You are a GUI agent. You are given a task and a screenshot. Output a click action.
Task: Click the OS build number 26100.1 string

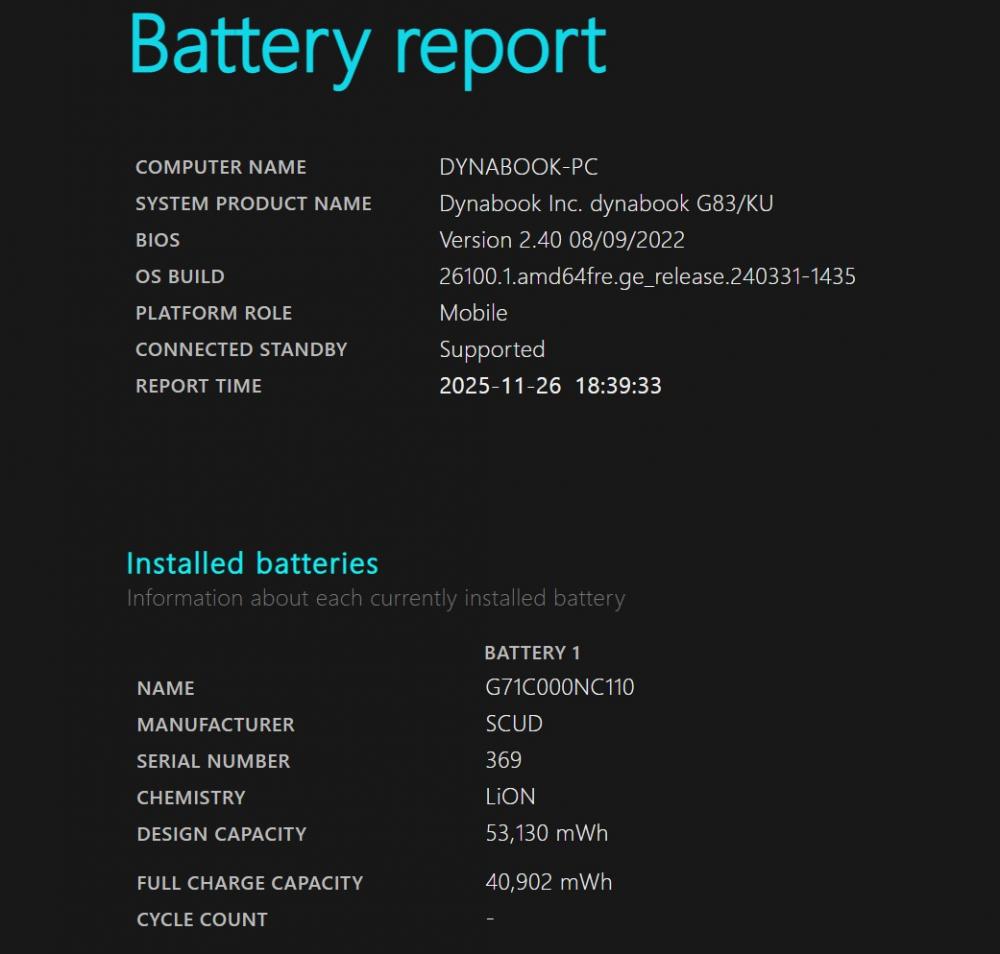pos(647,277)
